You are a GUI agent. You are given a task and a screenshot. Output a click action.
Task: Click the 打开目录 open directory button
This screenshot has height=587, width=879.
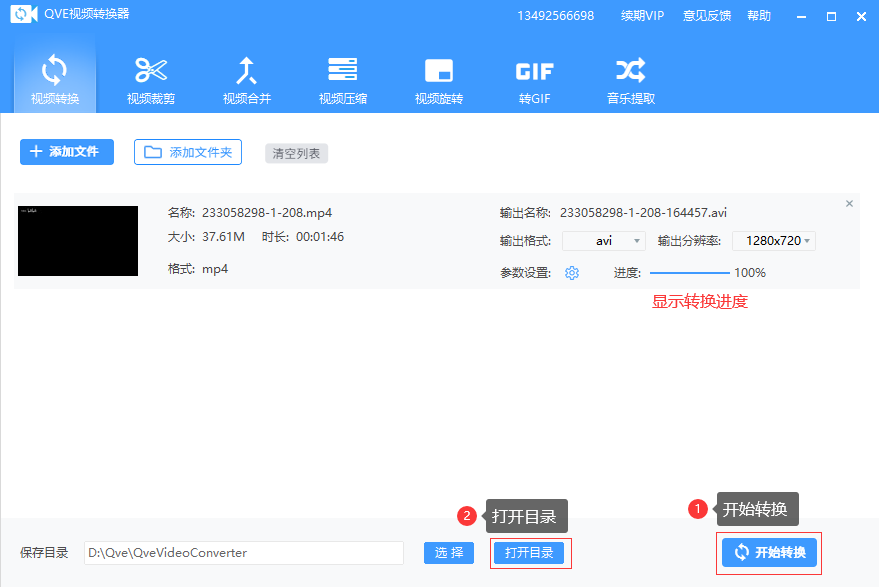529,553
